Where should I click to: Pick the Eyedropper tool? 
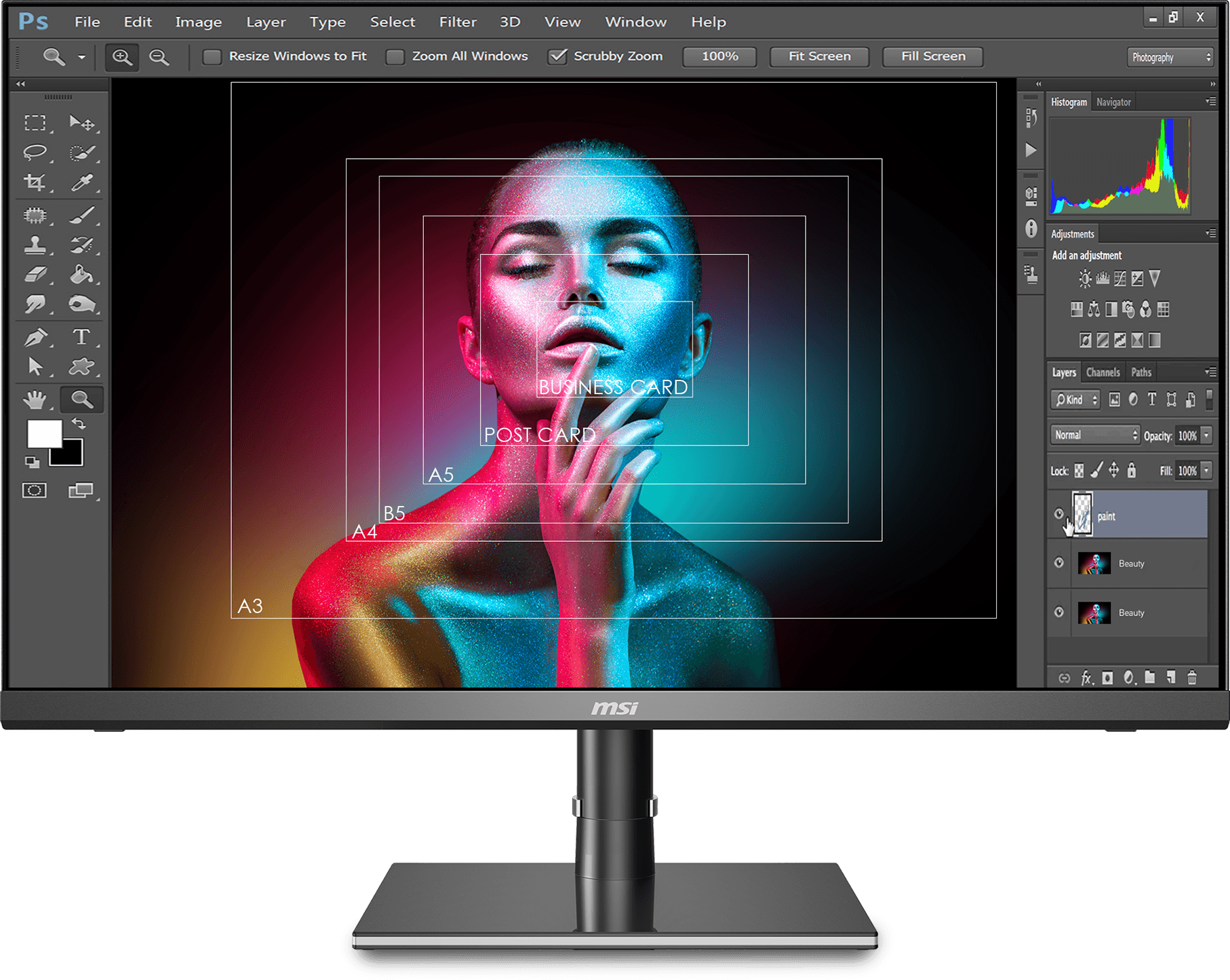tap(83, 182)
